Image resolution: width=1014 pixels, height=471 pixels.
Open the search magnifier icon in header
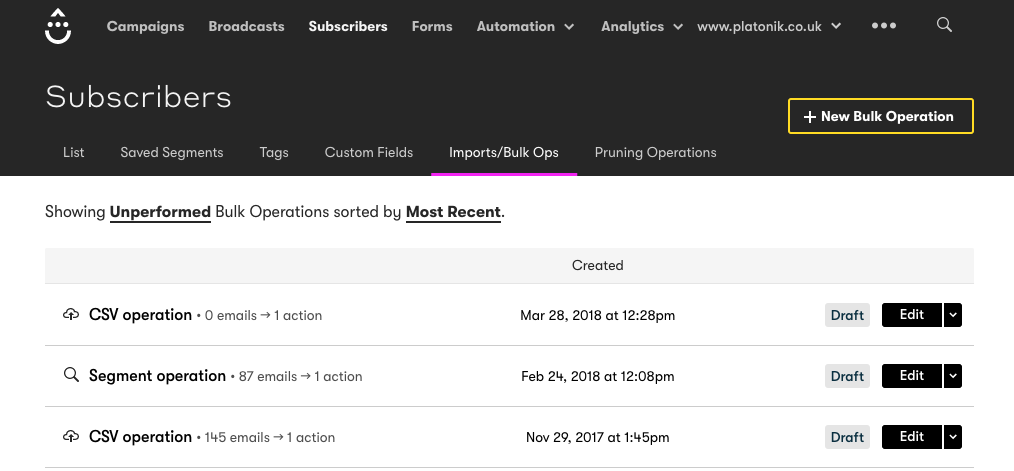(x=944, y=26)
